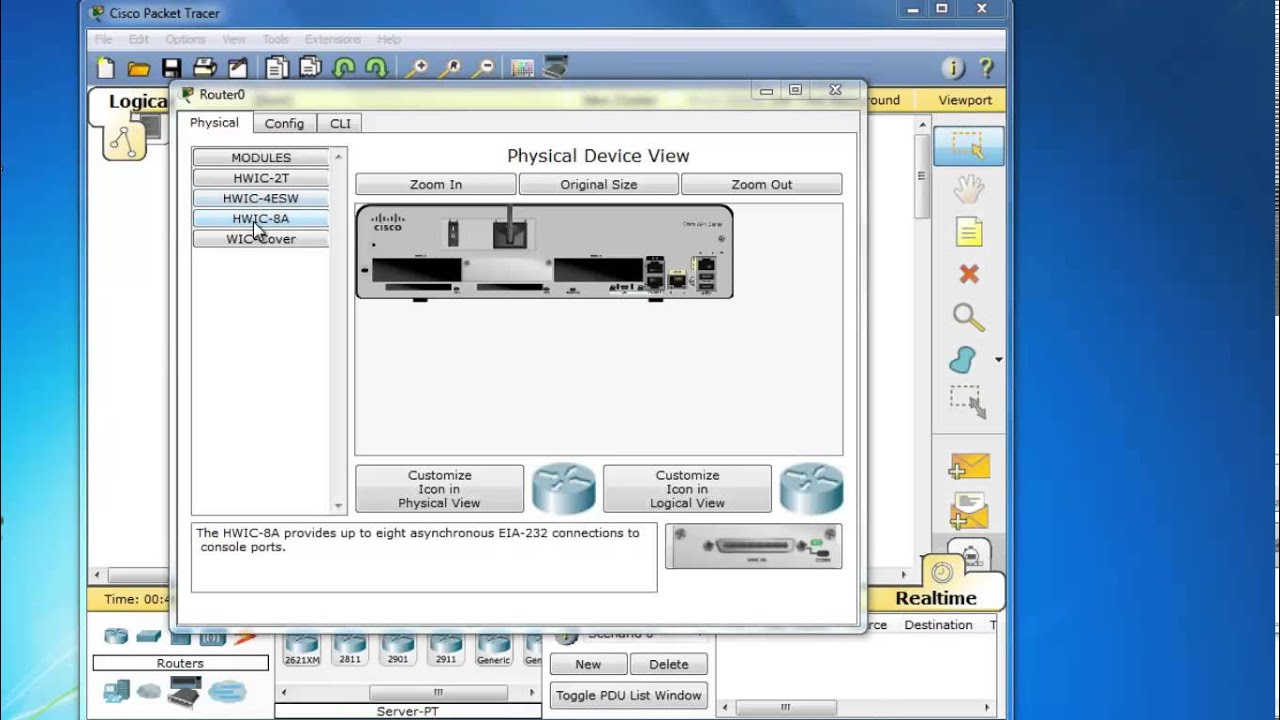Select the HWIC-4ESW module
Viewport: 1280px width, 720px height.
[x=261, y=198]
